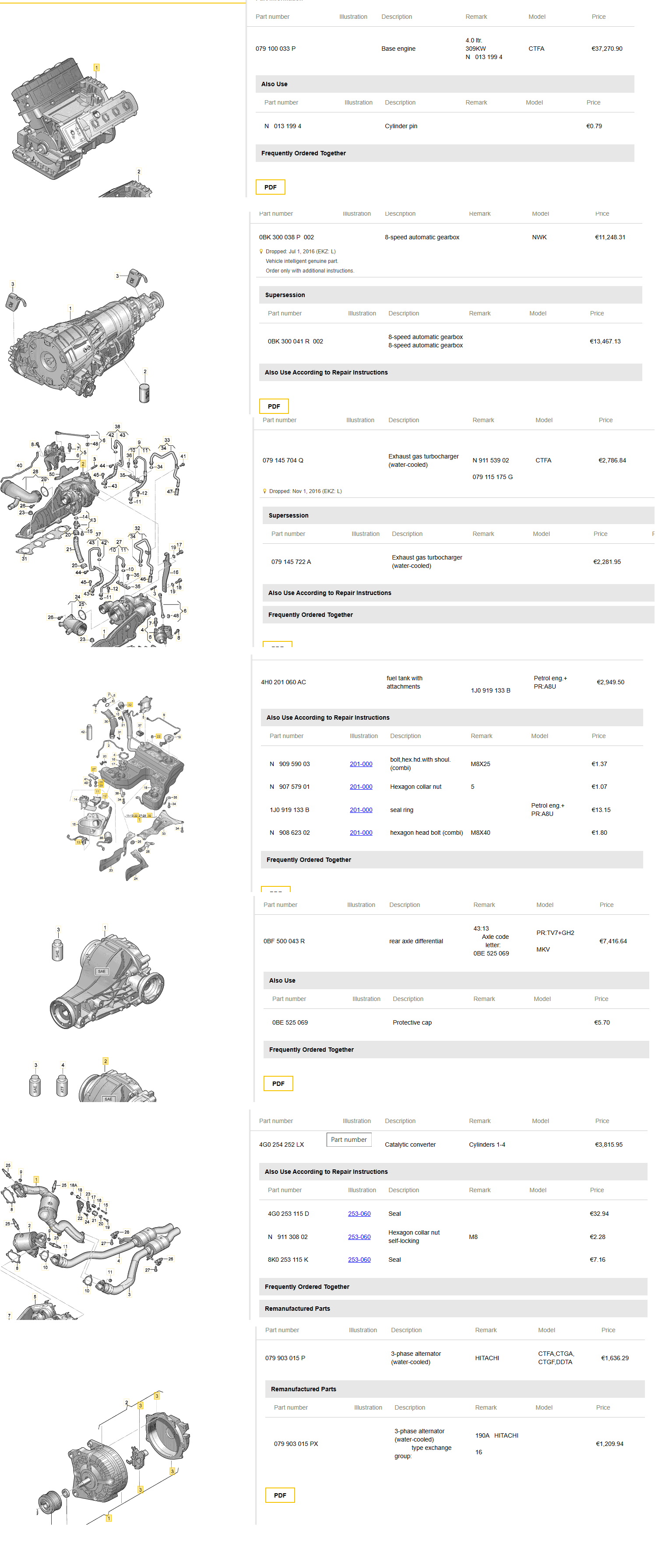Open PDF for base engine part

click(271, 187)
